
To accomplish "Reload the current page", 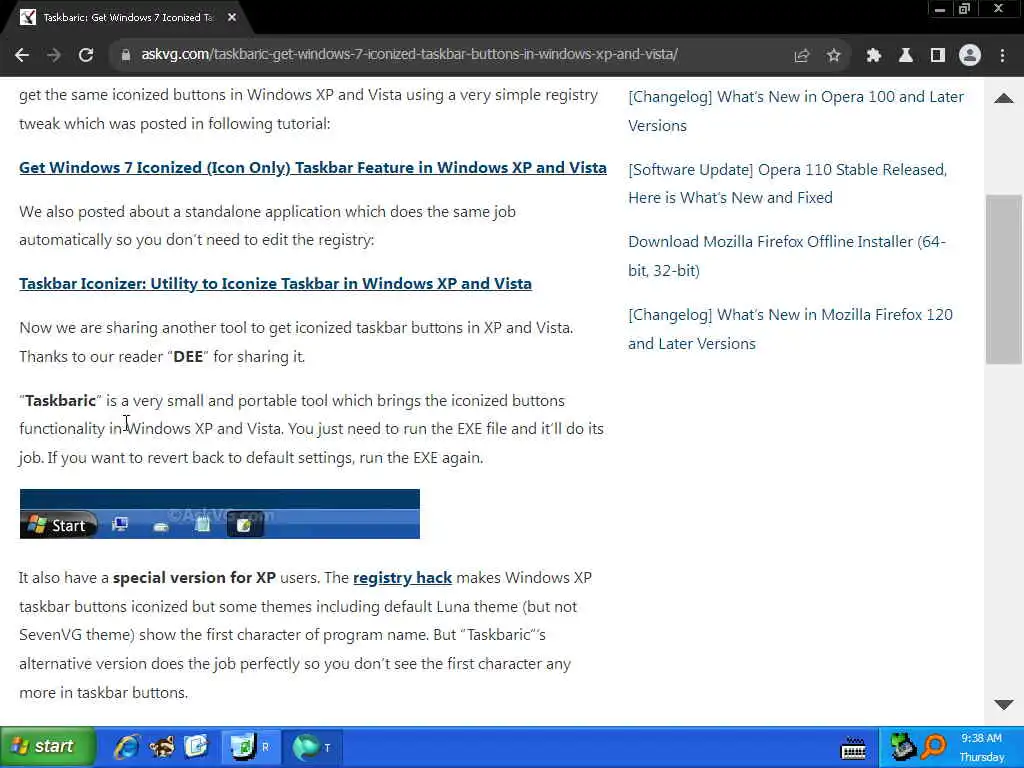I will 86,56.
